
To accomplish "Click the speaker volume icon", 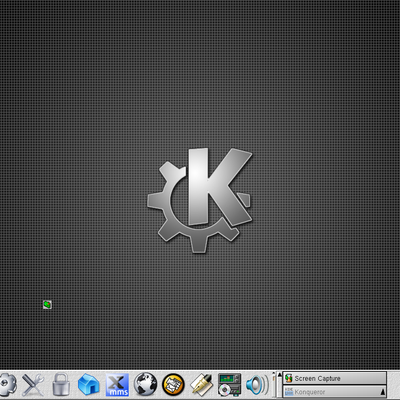I will point(257,384).
